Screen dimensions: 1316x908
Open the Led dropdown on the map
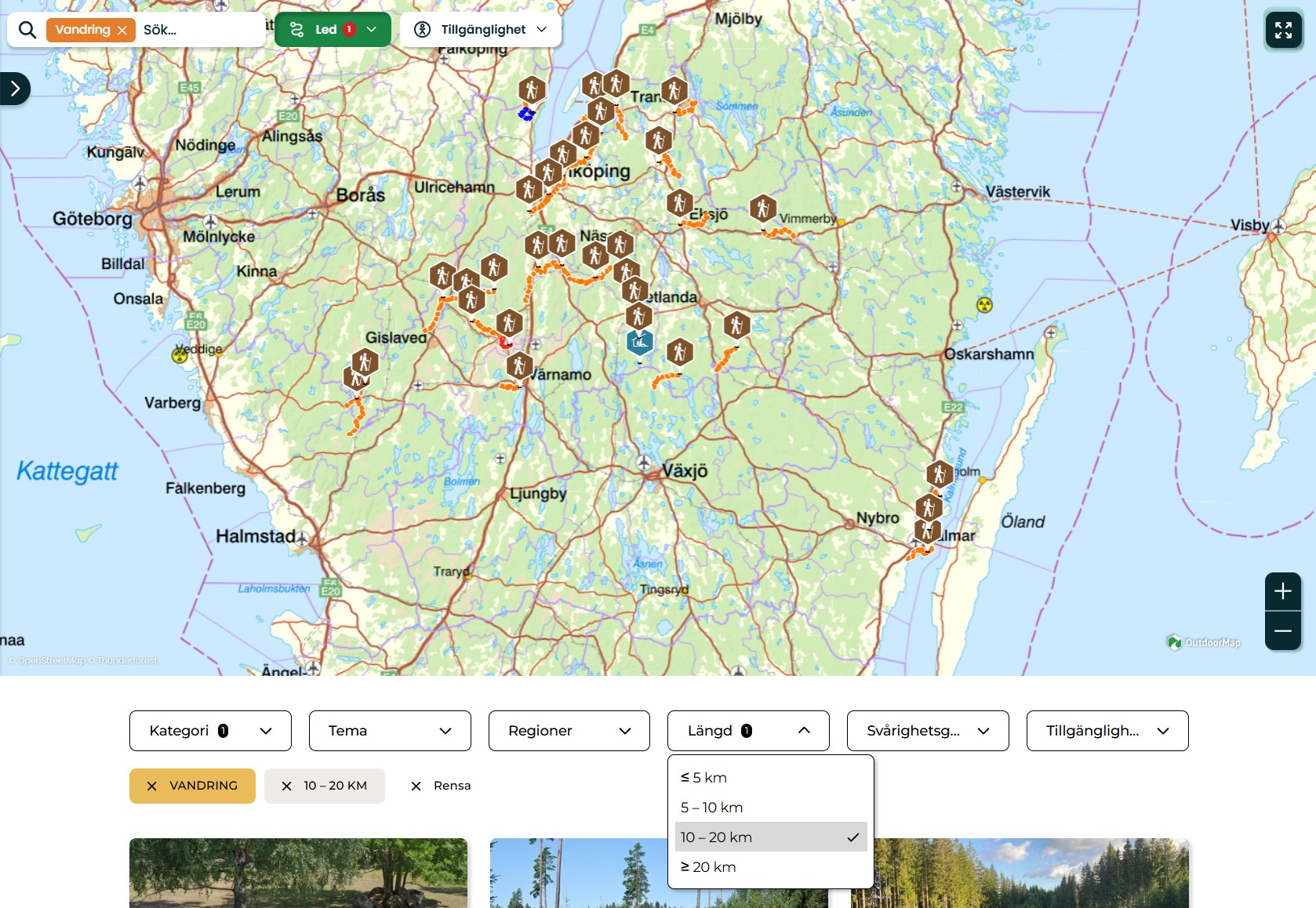[333, 30]
